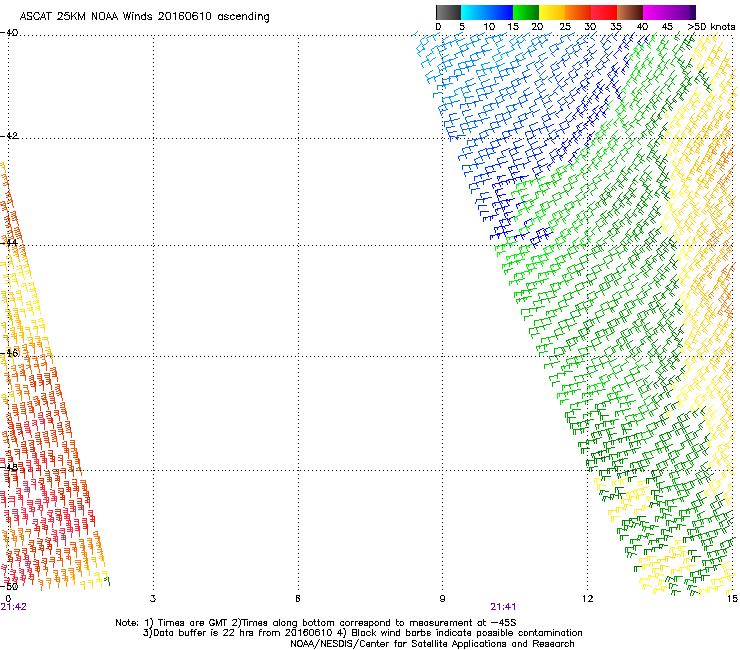Click the '12' longitude axis label
The height and width of the screenshot is (650, 740).
click(x=588, y=599)
